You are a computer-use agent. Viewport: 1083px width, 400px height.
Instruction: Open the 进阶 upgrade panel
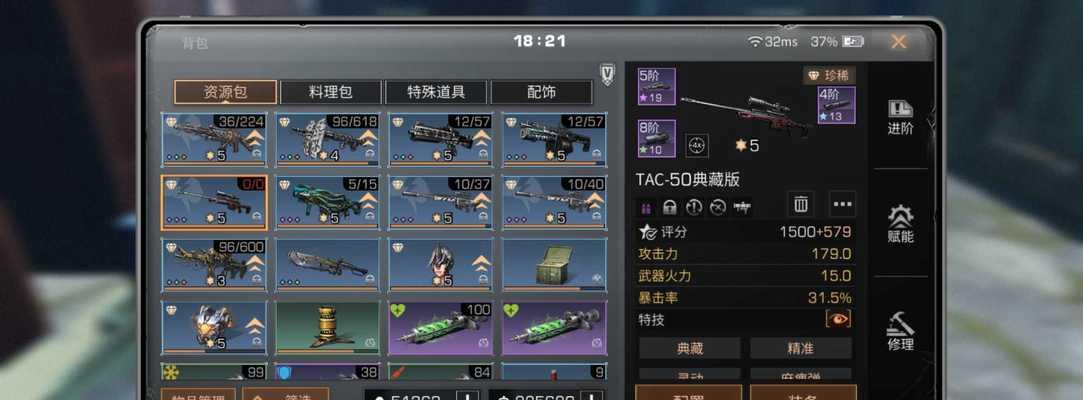click(x=900, y=117)
